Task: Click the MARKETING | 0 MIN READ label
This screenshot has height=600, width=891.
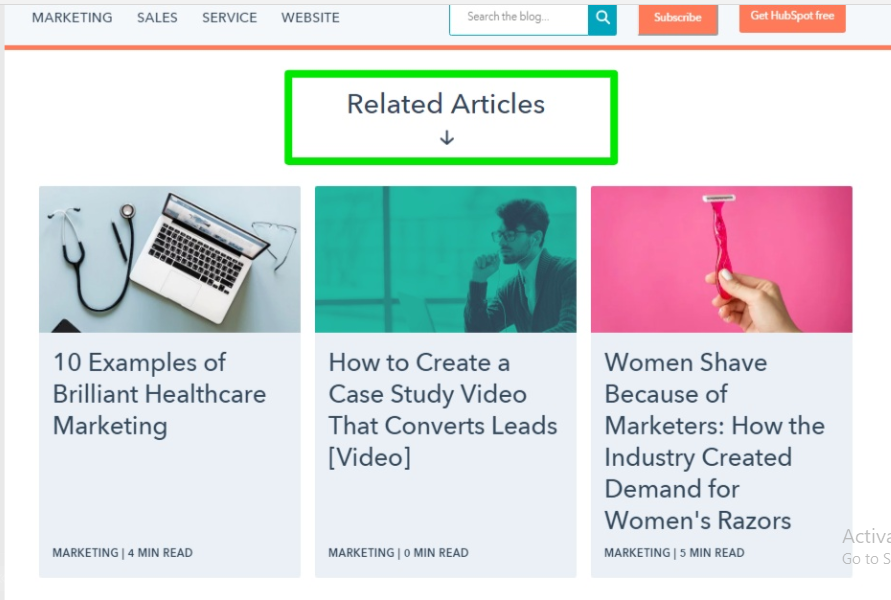Action: [398, 553]
